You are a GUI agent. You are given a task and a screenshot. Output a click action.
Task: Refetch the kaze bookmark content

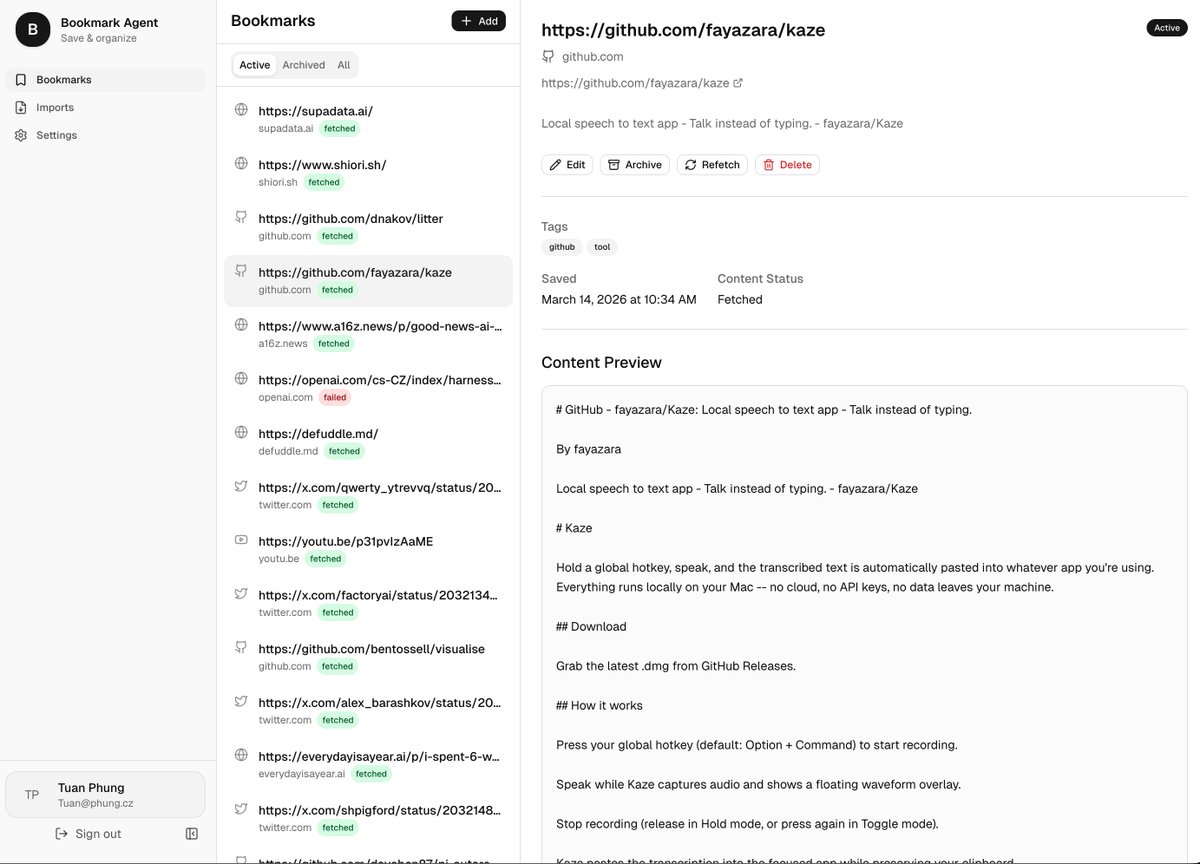(x=712, y=165)
